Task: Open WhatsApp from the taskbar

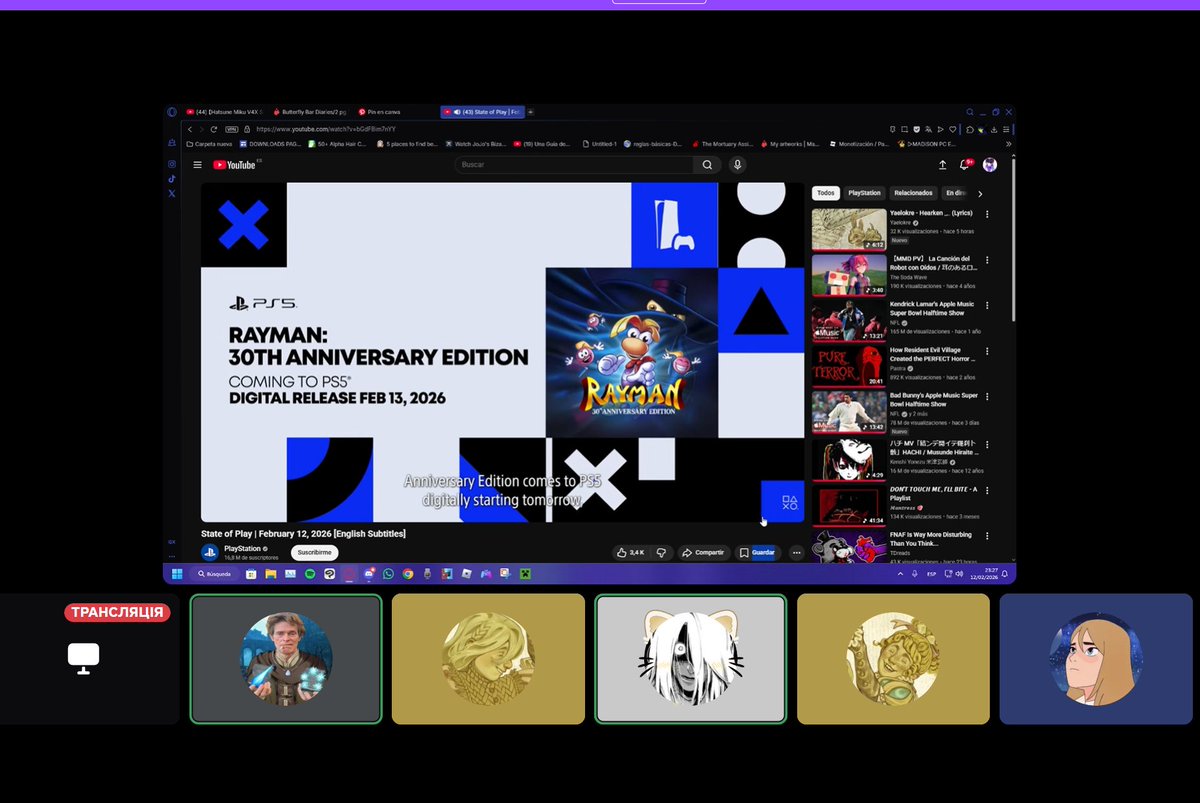Action: pyautogui.click(x=388, y=574)
